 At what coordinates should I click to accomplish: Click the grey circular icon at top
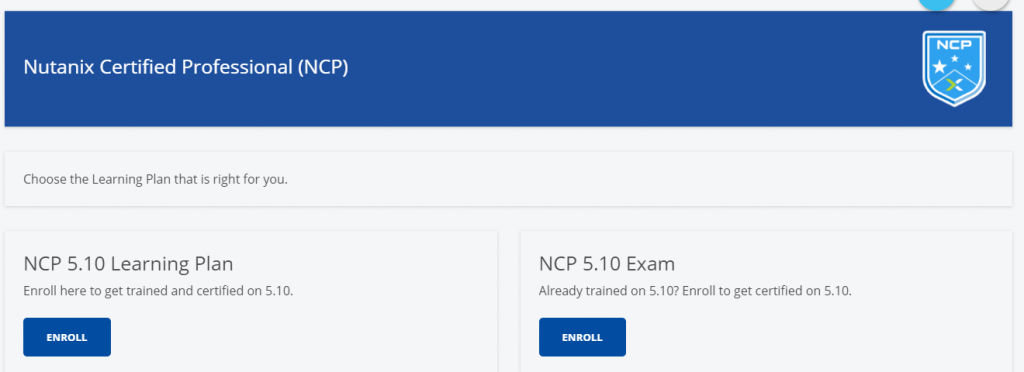990,3
